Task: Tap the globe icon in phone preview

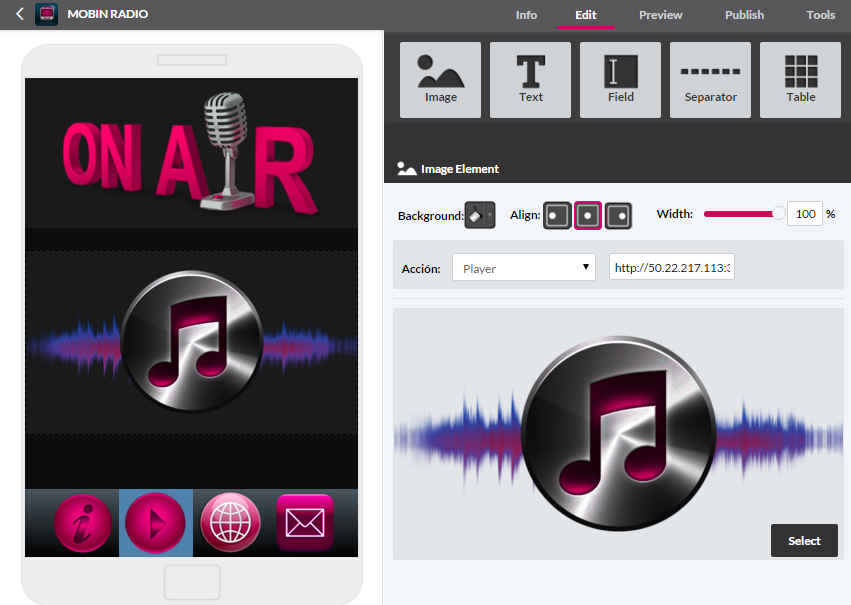Action: (230, 523)
